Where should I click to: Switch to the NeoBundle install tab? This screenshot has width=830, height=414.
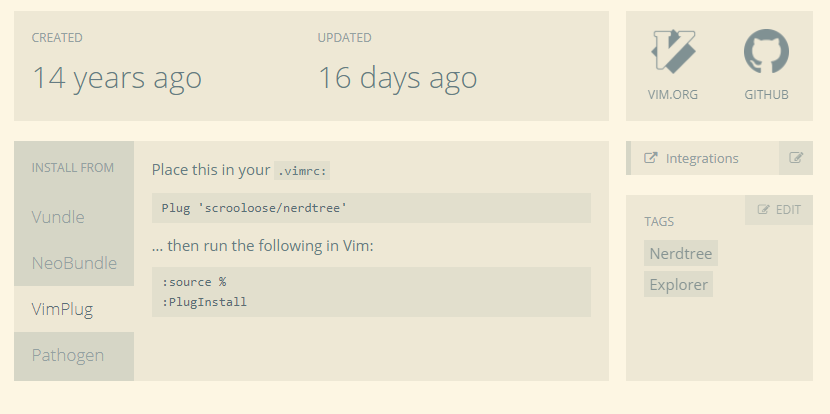click(x=74, y=263)
